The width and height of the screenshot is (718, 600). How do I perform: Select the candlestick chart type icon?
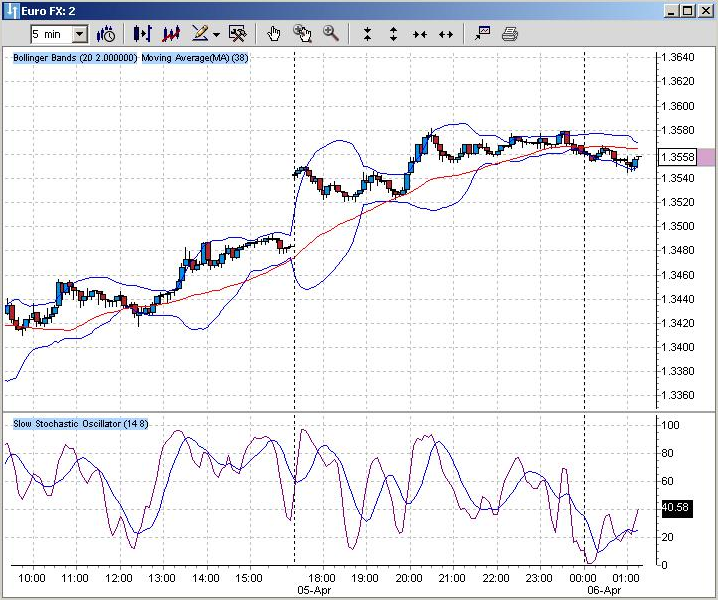[142, 34]
